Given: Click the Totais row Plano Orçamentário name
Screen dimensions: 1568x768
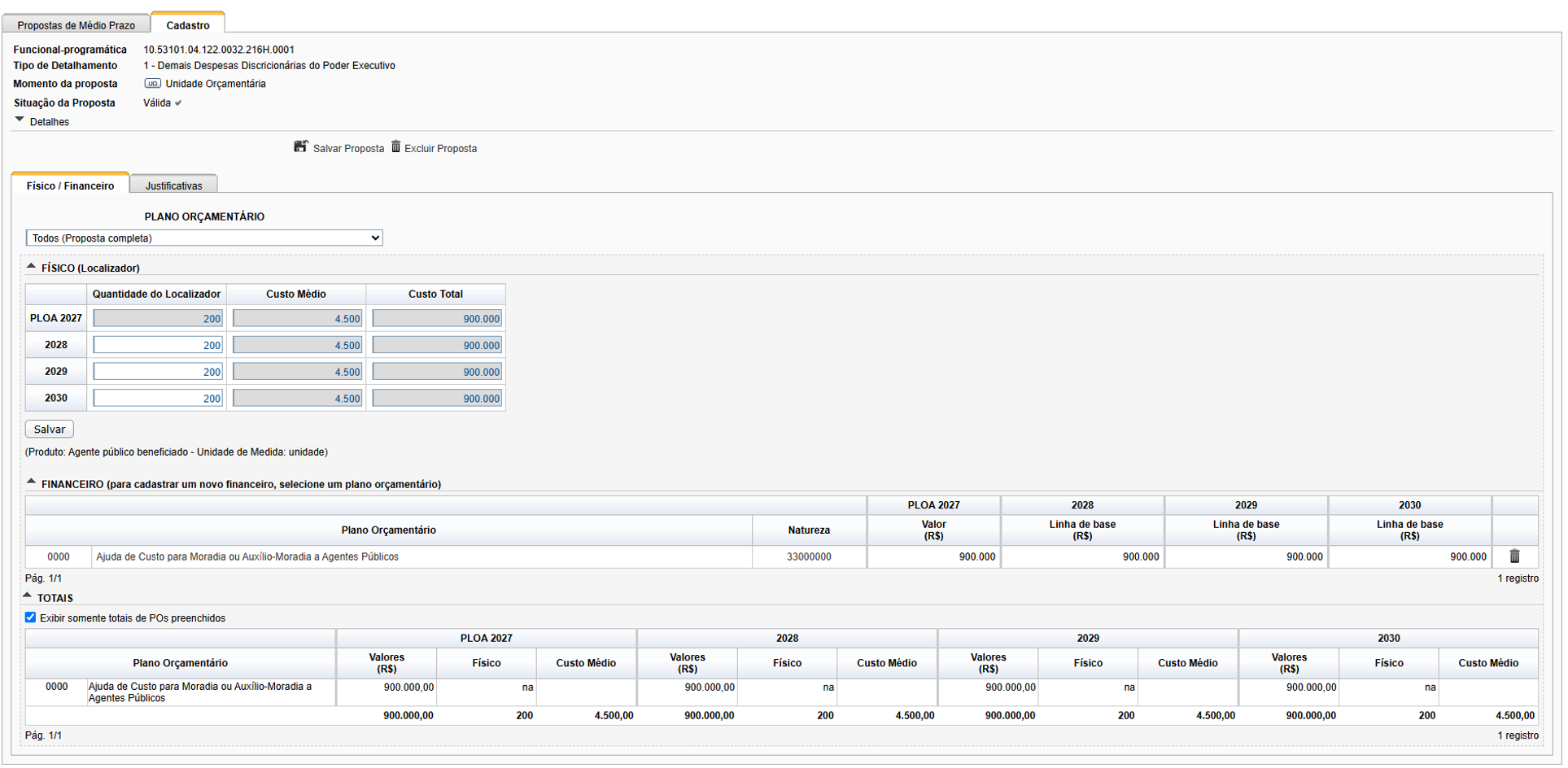Looking at the screenshot, I should (x=200, y=692).
